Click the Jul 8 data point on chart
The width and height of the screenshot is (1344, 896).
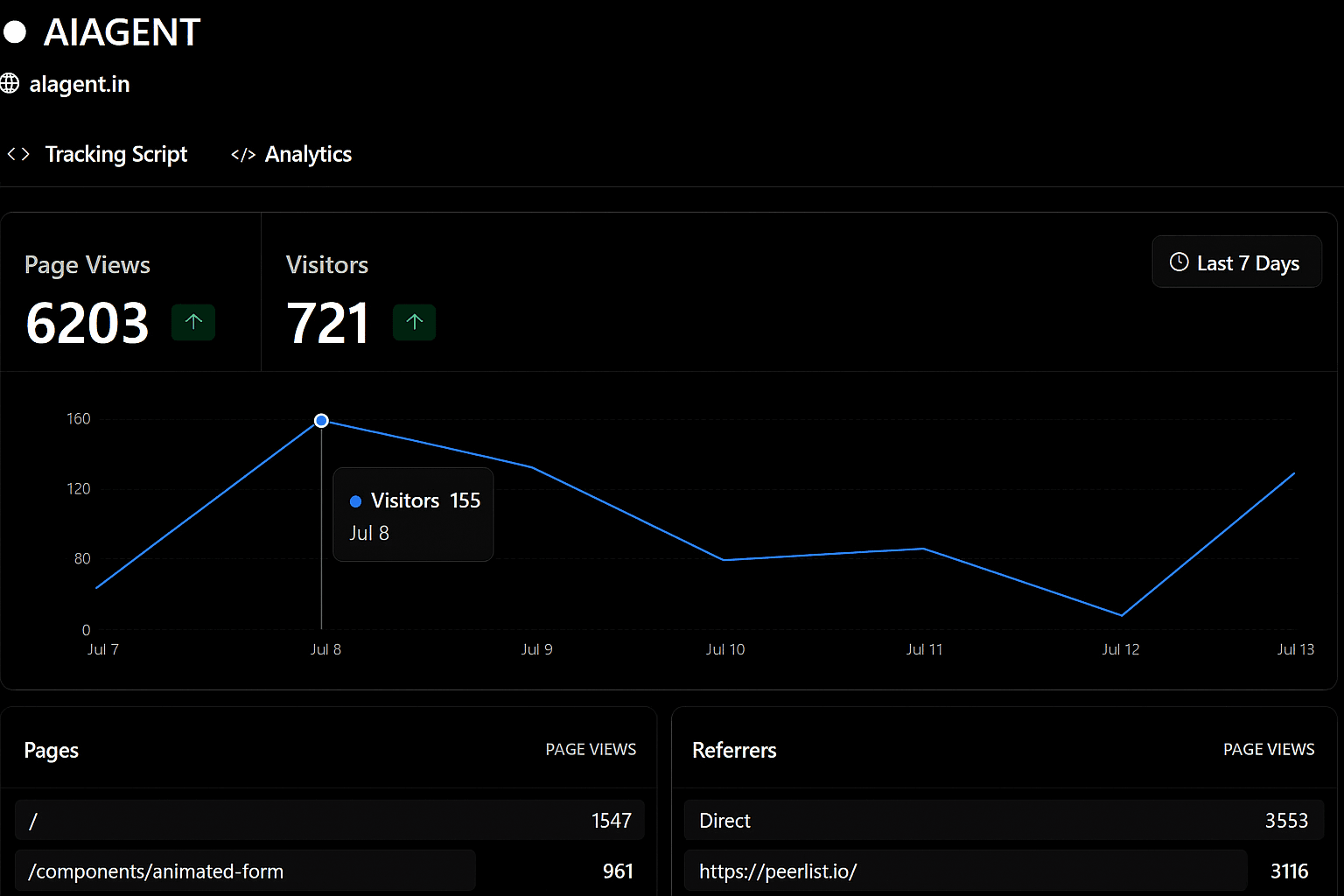point(321,421)
